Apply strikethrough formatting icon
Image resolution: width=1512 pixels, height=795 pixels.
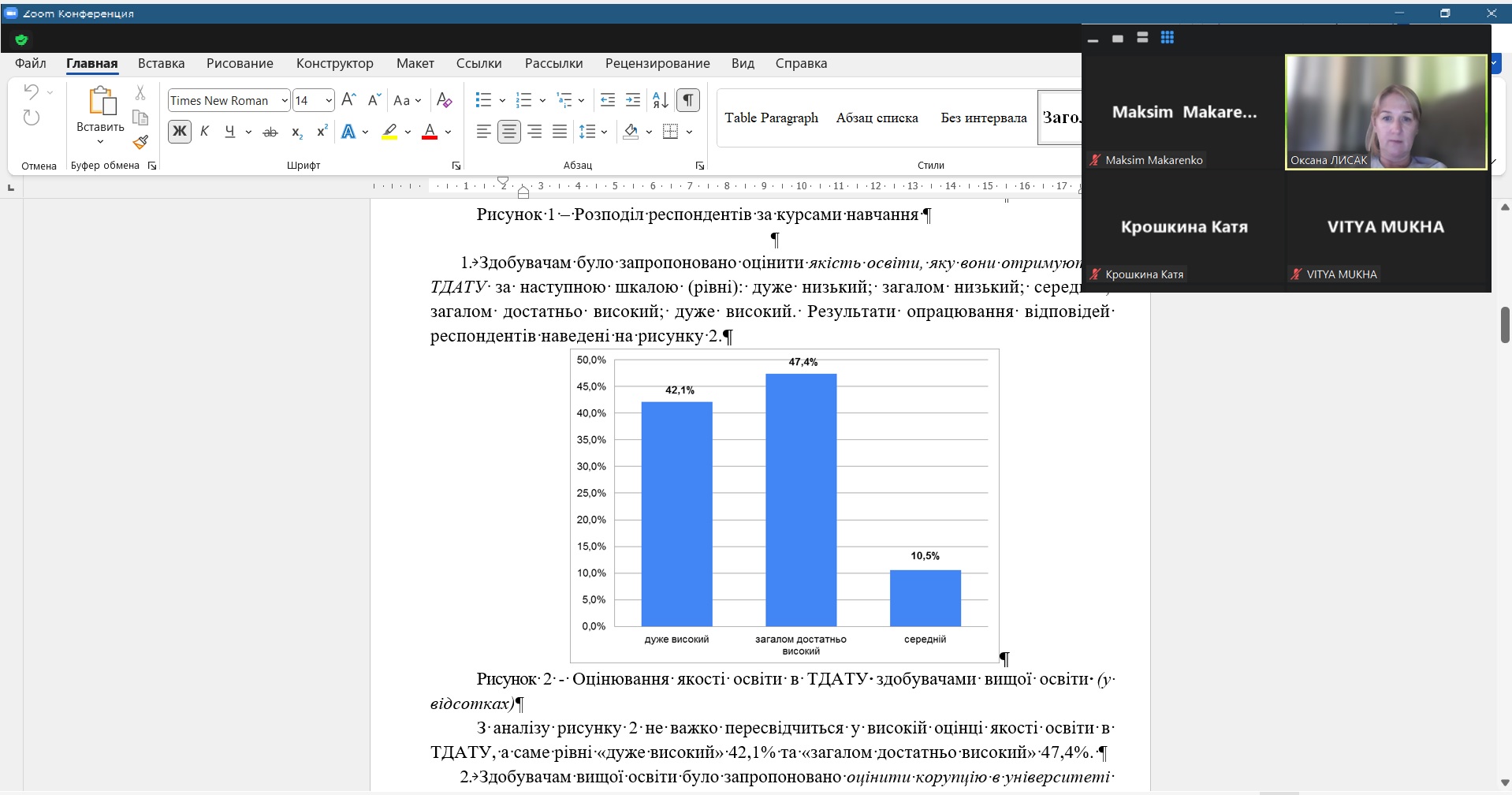coord(270,132)
